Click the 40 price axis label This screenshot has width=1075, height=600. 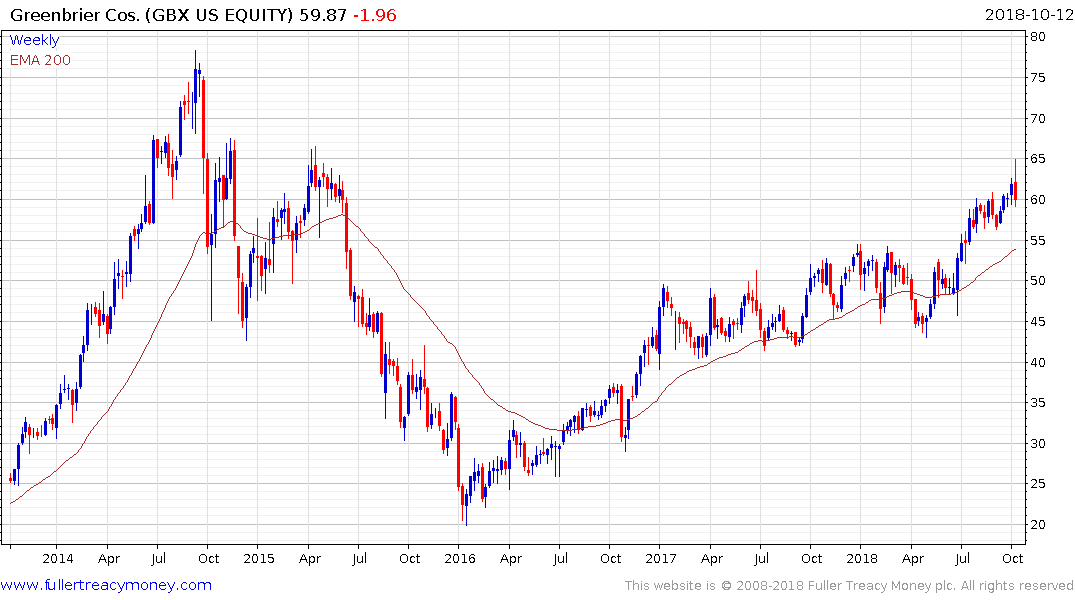(1037, 363)
